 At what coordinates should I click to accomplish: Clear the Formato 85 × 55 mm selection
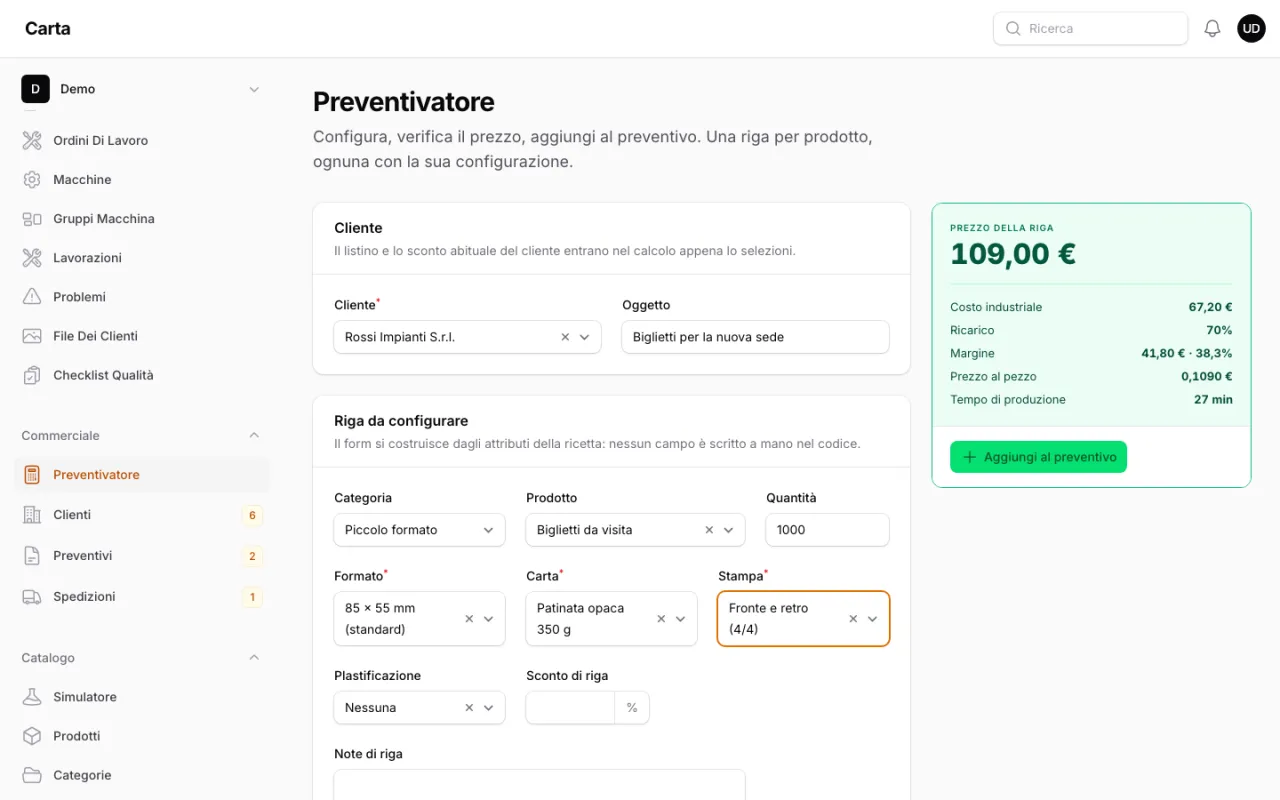point(469,619)
